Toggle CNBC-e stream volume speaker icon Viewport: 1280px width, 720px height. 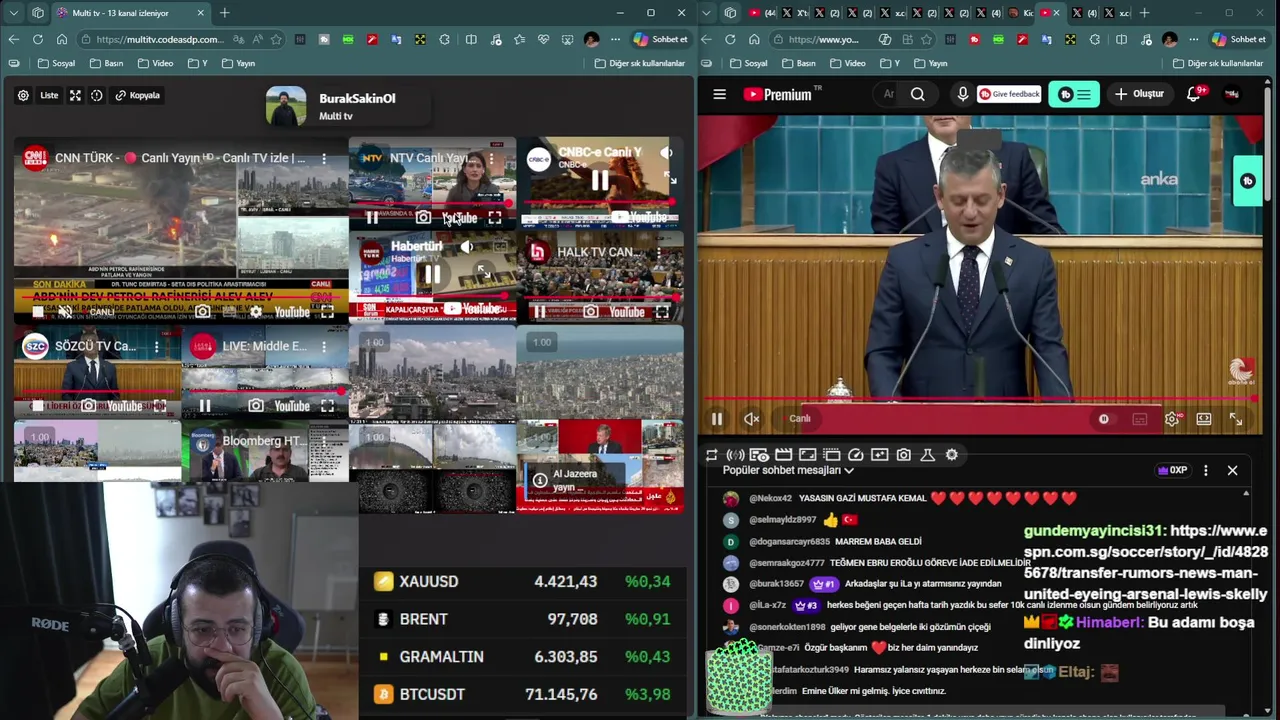click(666, 153)
